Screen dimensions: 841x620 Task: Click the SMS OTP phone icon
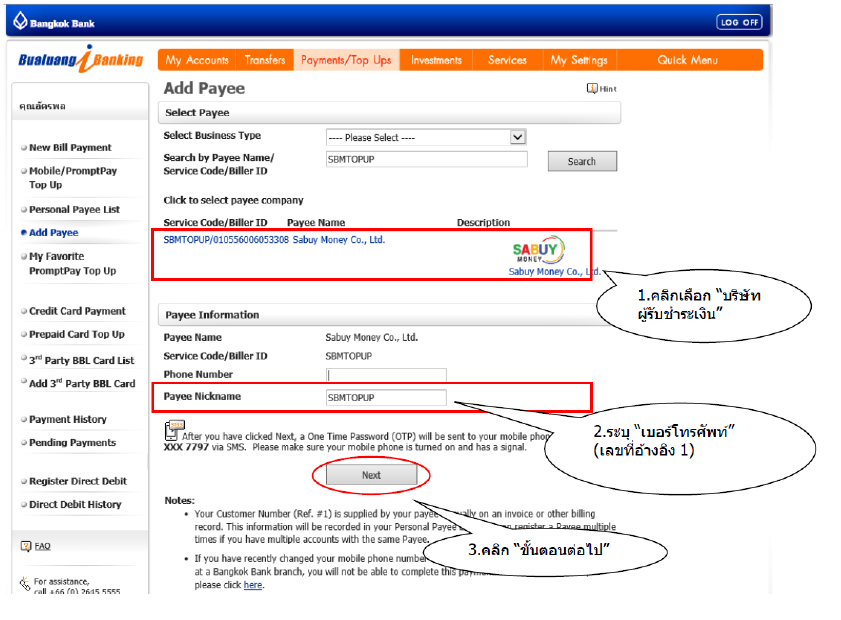174,431
